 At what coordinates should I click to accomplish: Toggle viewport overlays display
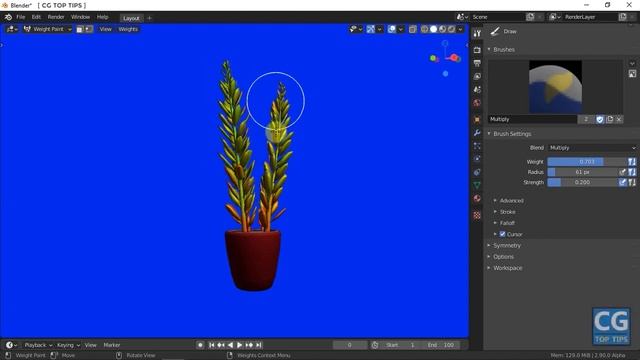[392, 29]
